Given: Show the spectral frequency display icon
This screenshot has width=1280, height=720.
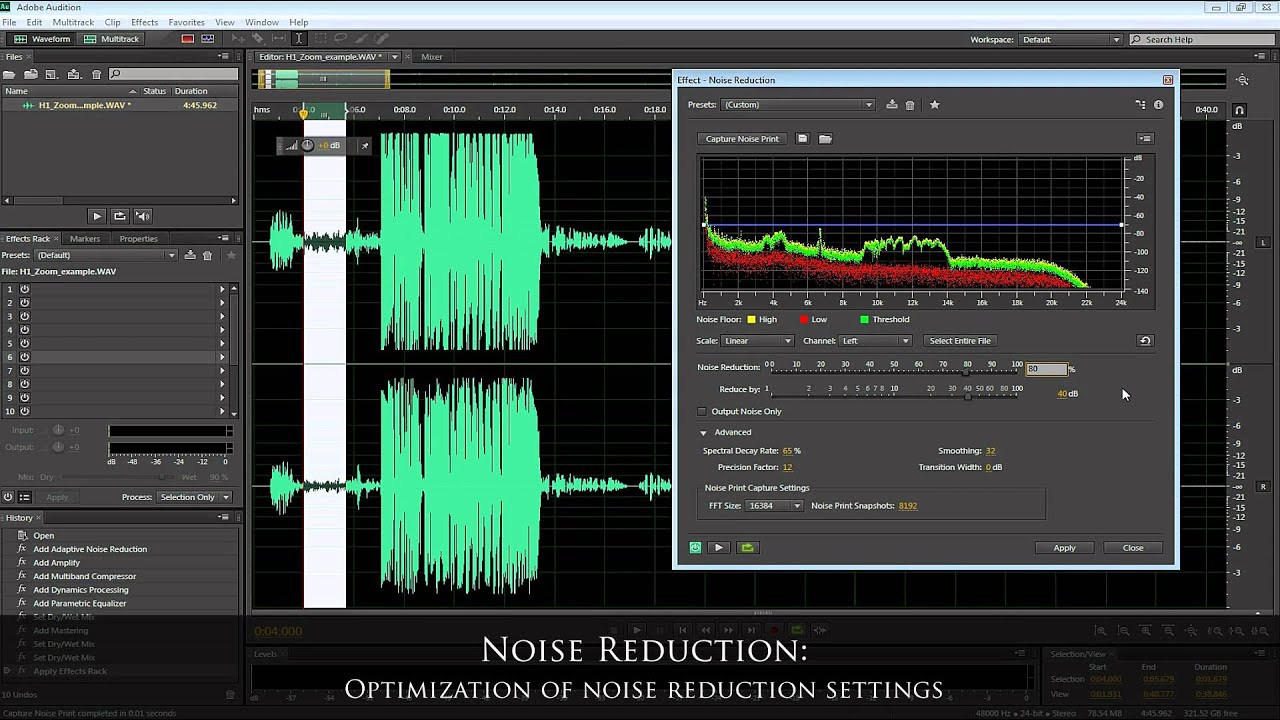Looking at the screenshot, I should [x=187, y=39].
